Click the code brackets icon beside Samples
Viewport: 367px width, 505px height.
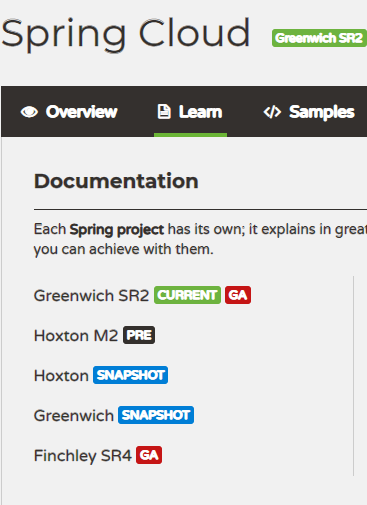tap(272, 112)
